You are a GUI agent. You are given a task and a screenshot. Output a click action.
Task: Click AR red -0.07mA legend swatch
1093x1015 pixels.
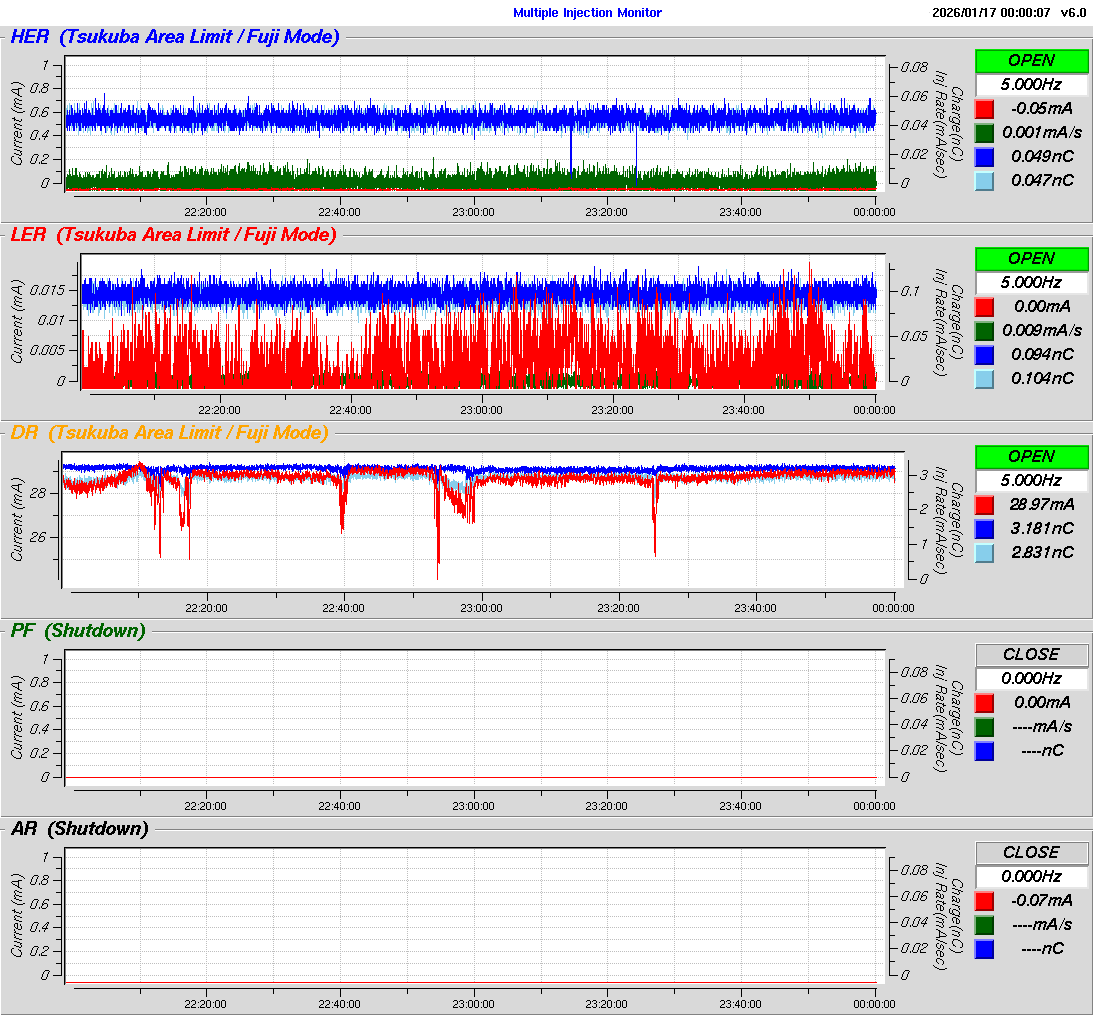(x=985, y=900)
